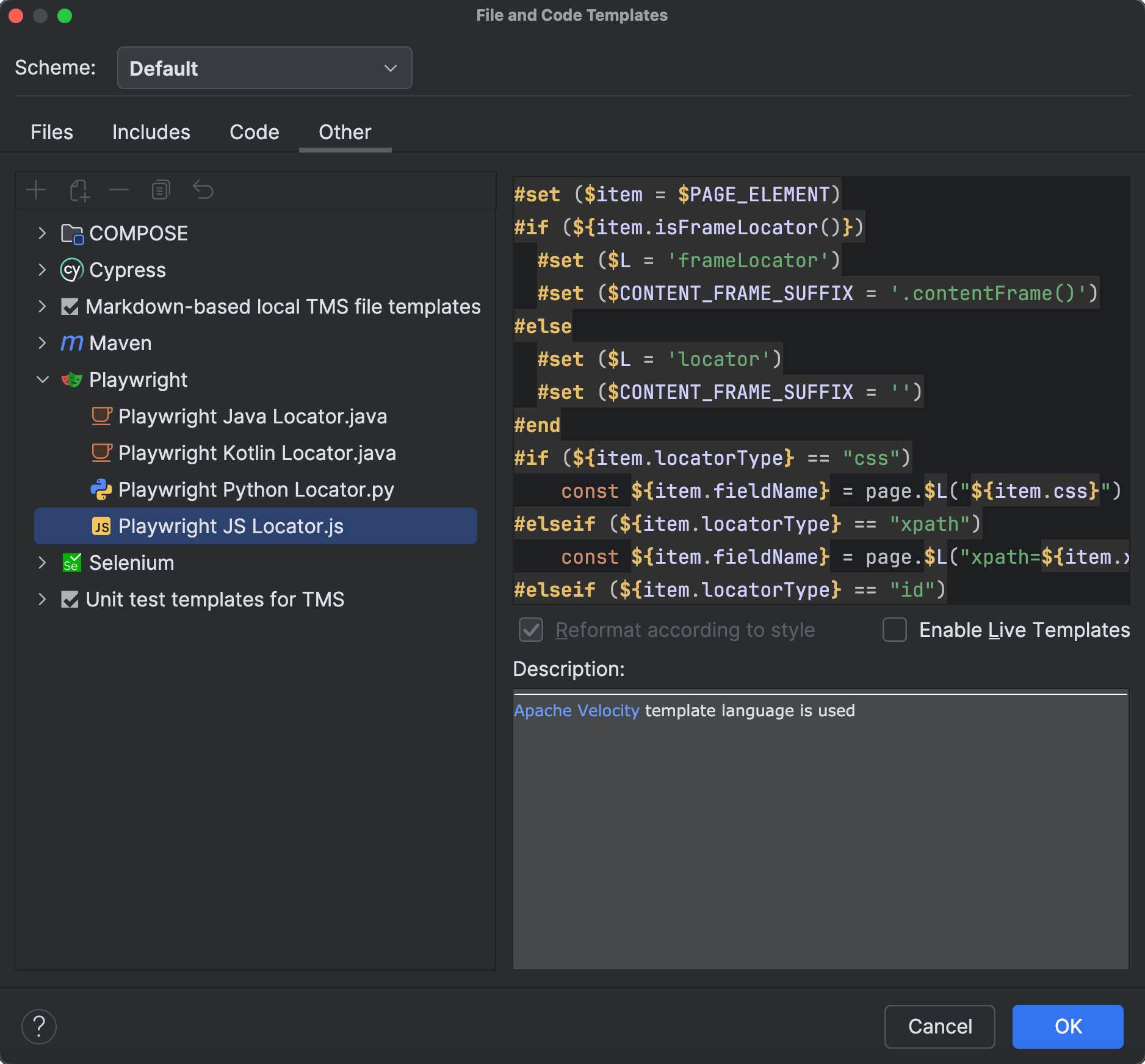Enable Live Templates checkbox
The height and width of the screenshot is (1064, 1145).
coord(895,630)
